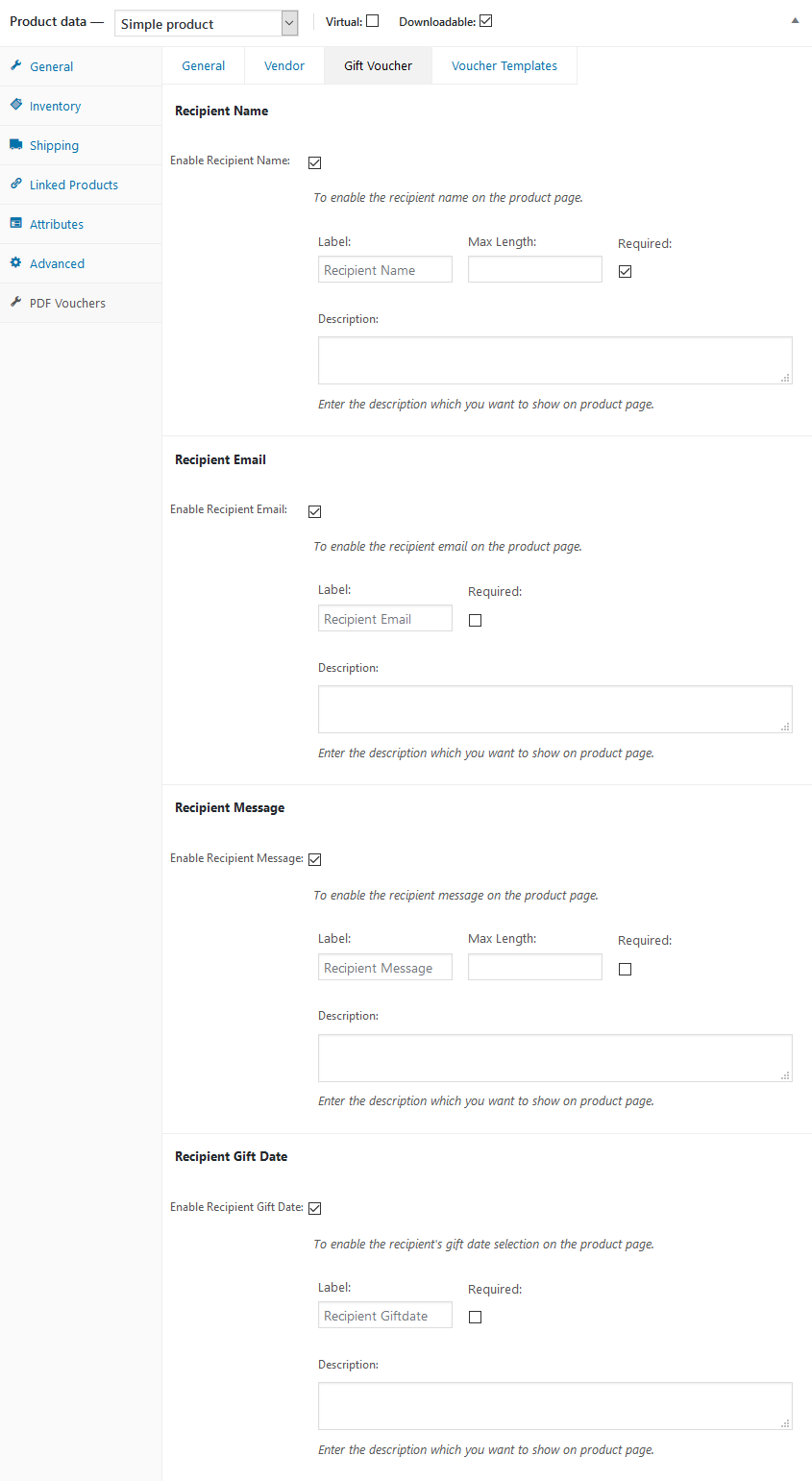Click the PDF Vouchers wrench icon
812x1481 pixels.
tap(16, 303)
